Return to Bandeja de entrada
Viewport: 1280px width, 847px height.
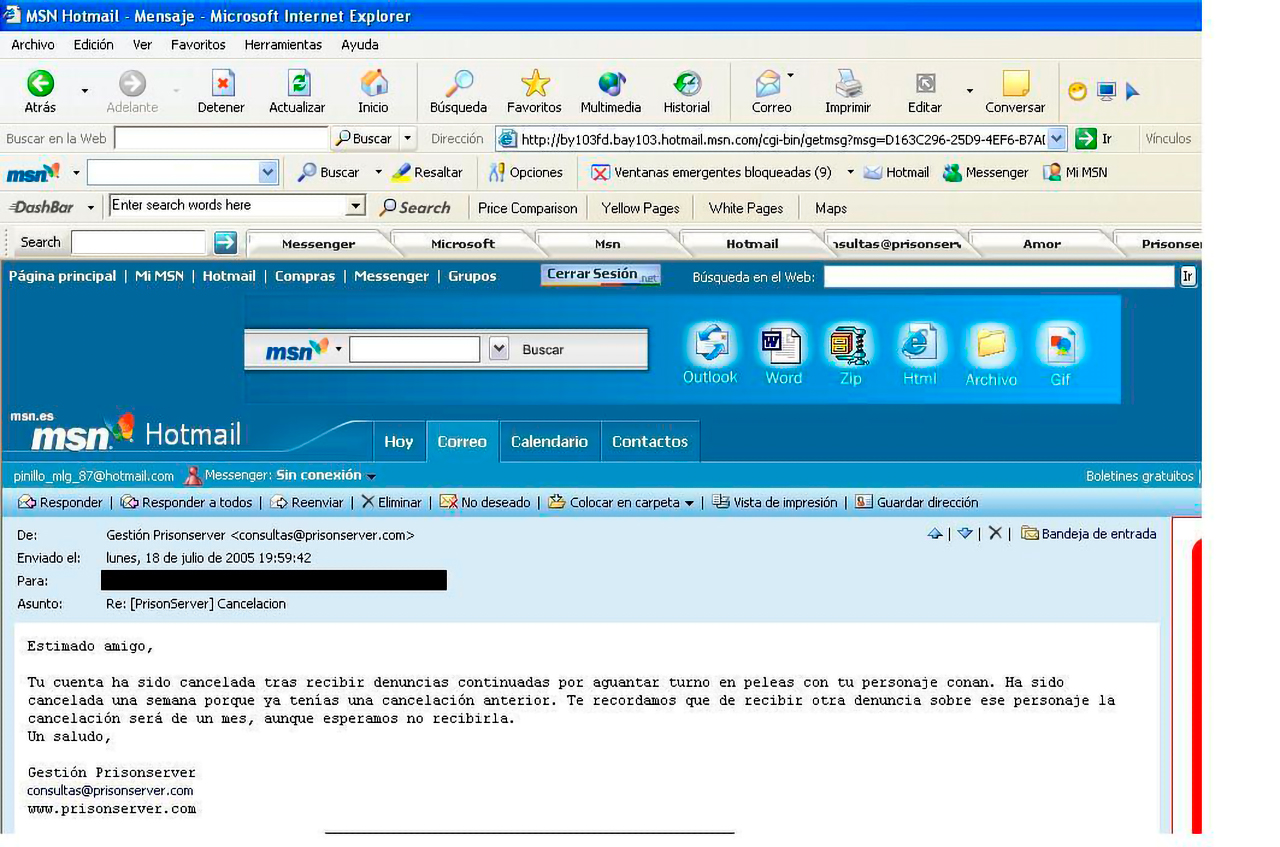(1089, 534)
